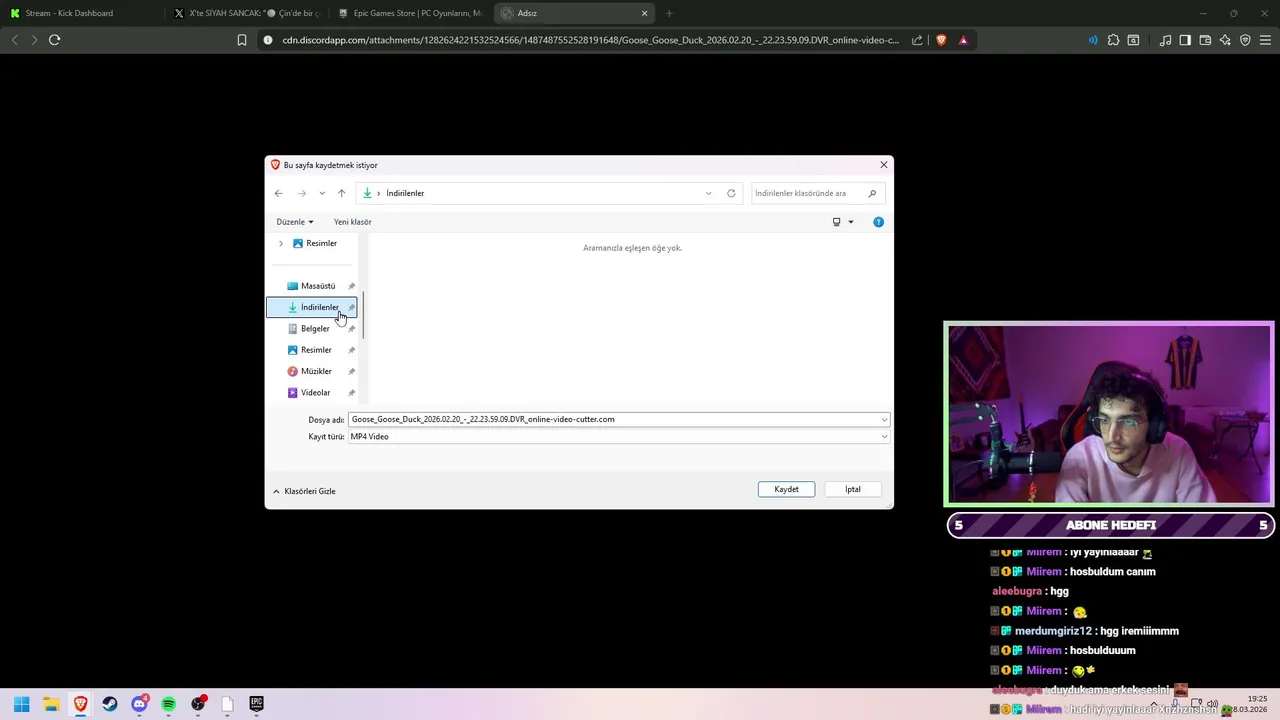Click the Dosya adı filename field
Screen dimensions: 1280x720
(613, 419)
